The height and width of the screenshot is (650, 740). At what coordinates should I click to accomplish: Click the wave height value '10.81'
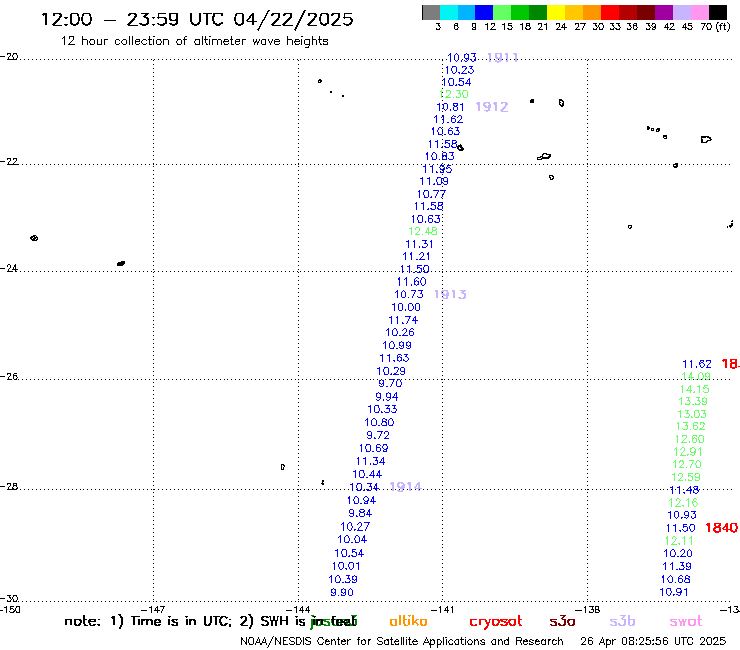[450, 107]
